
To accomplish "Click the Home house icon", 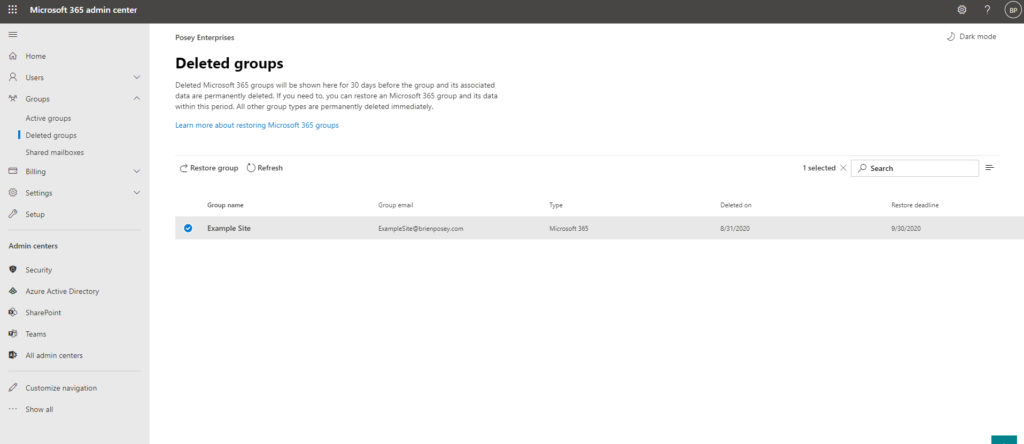I will 12,56.
